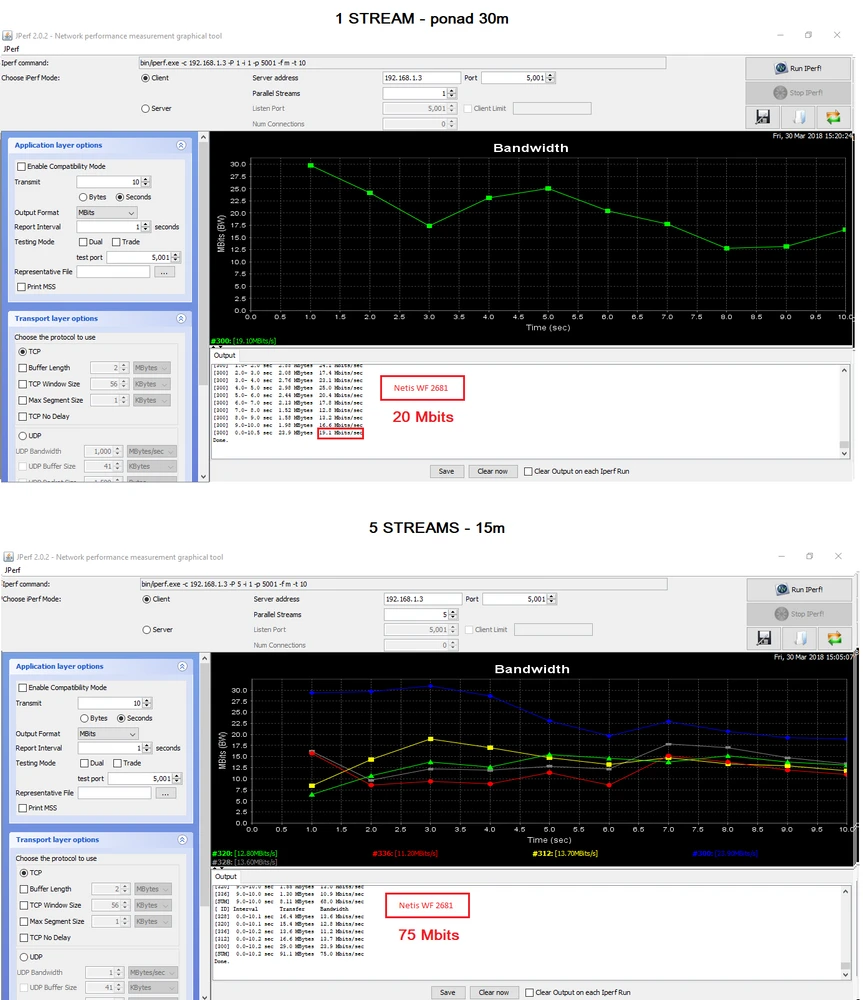
Task: Click Save button below bottom output
Action: tap(447, 992)
